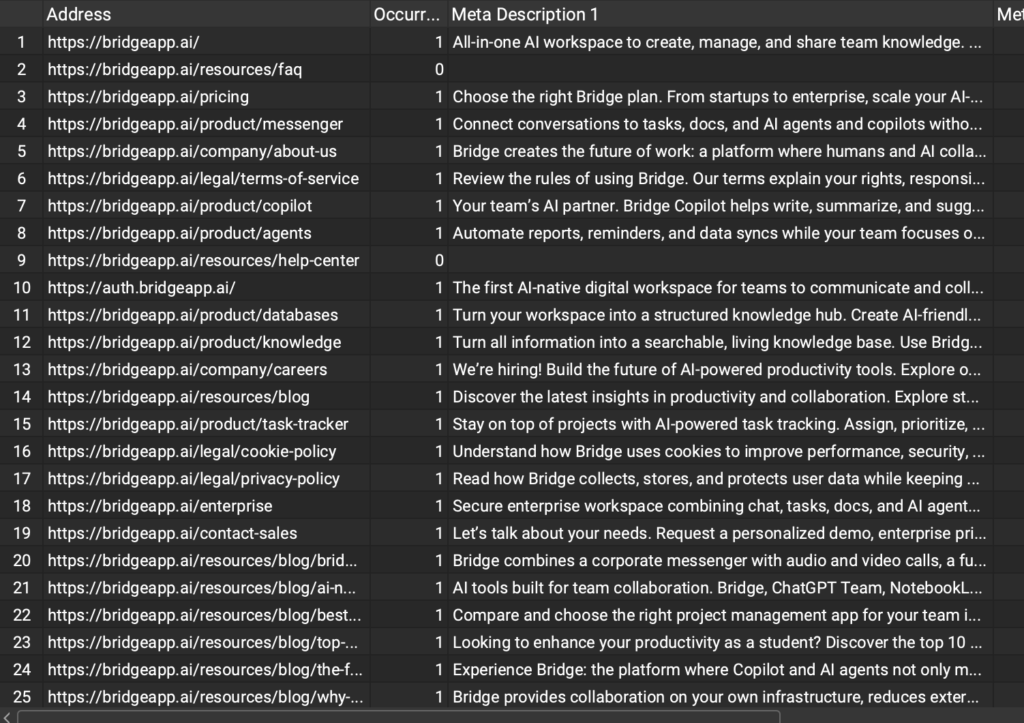Select row number 25
Screen dimensions: 1024x723
click(x=21, y=696)
